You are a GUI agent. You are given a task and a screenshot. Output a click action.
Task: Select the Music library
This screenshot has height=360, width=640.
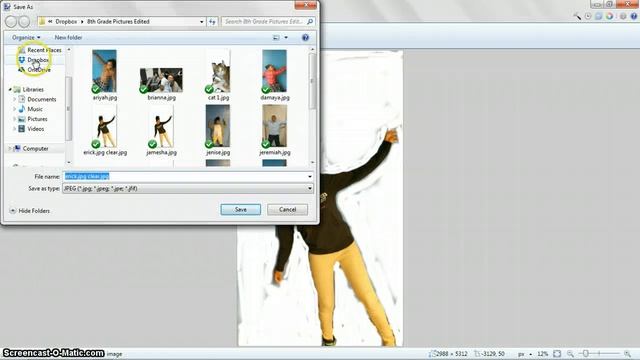pos(31,109)
